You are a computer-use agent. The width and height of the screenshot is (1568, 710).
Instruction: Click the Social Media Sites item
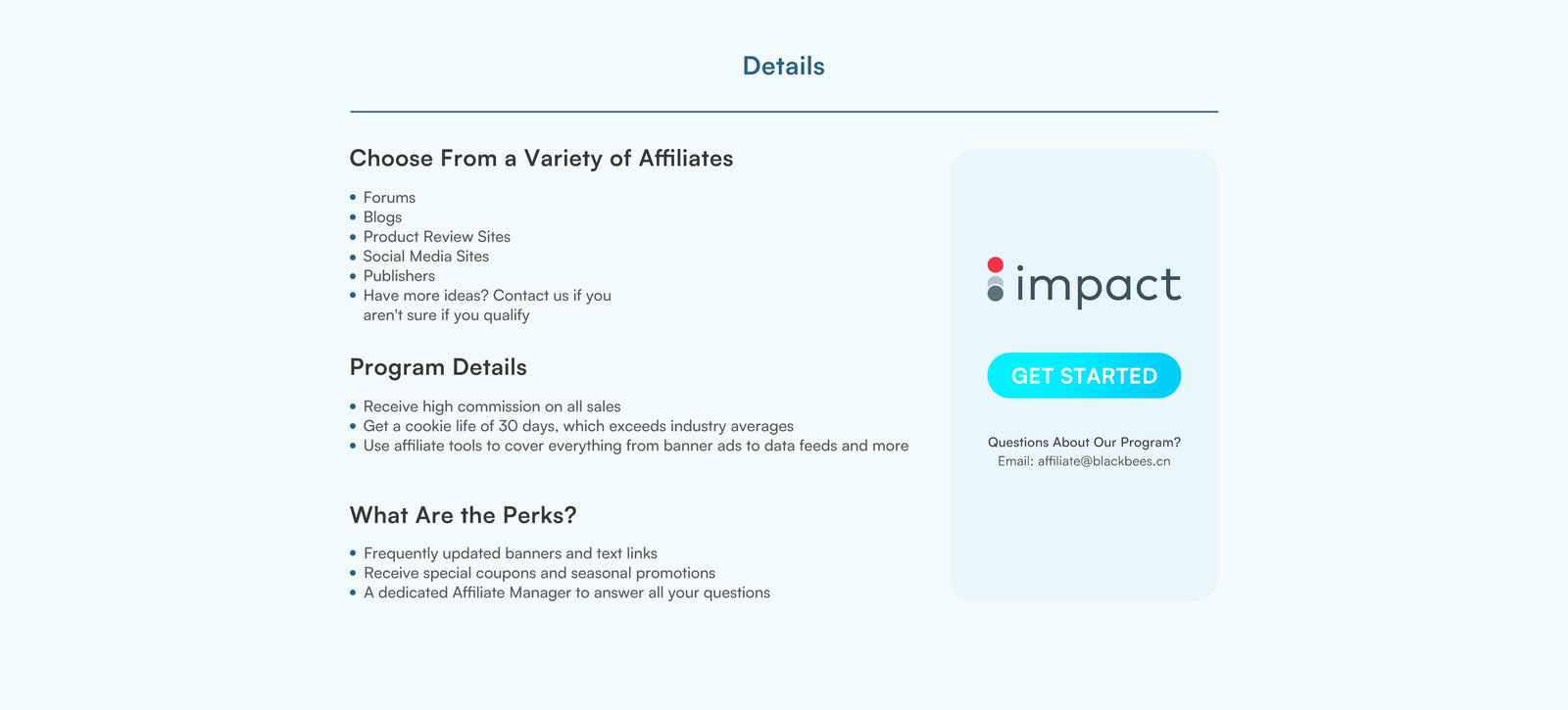coord(425,257)
